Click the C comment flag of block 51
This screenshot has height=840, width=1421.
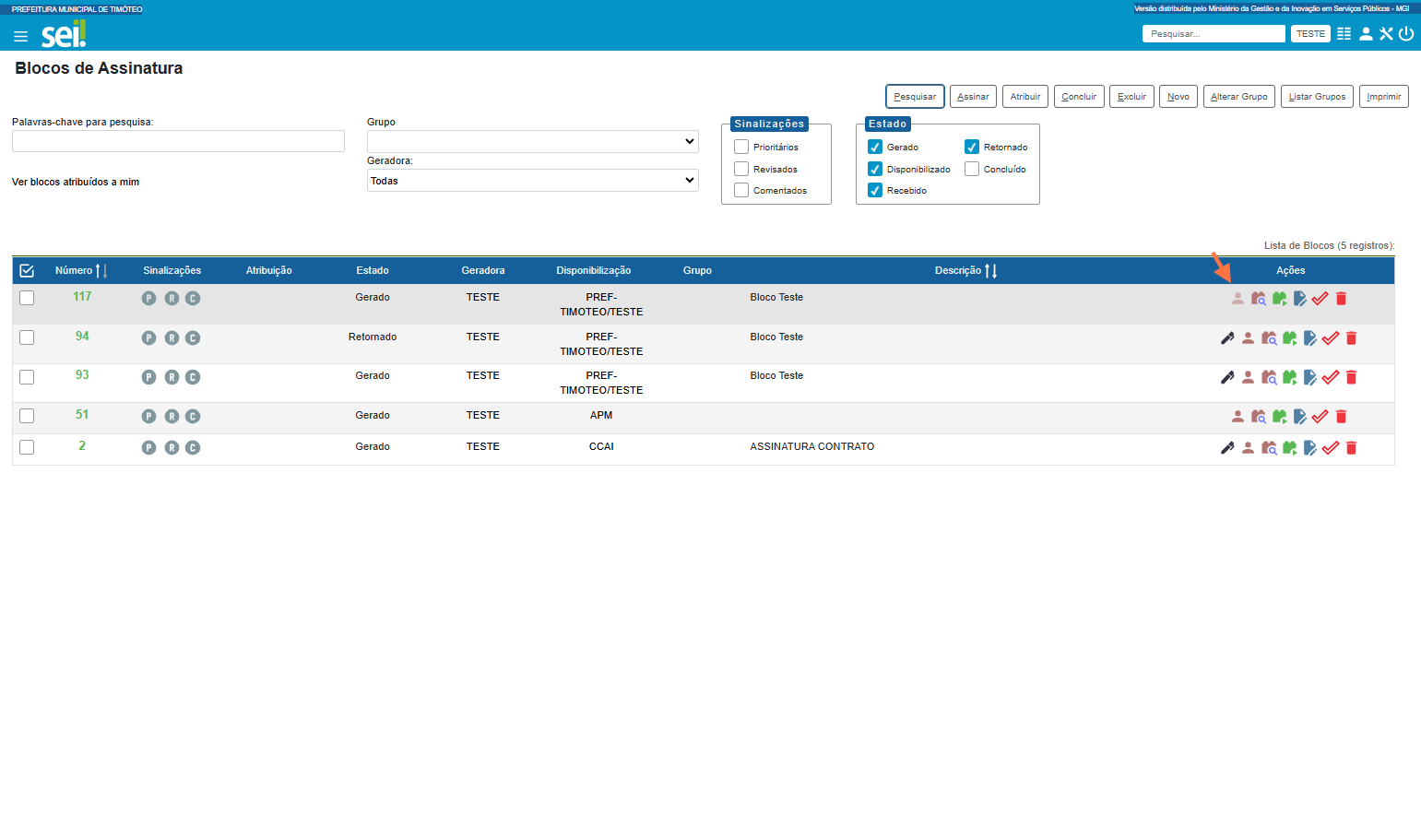193,417
